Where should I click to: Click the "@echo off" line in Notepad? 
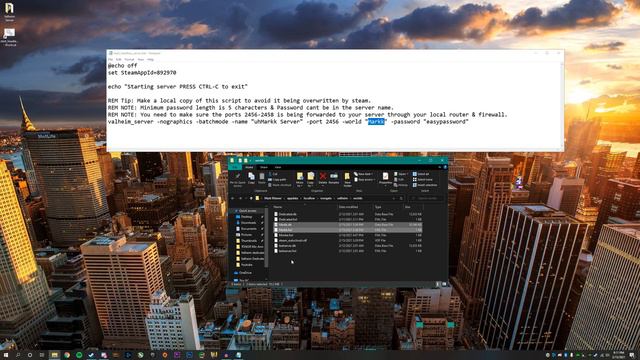coord(122,65)
